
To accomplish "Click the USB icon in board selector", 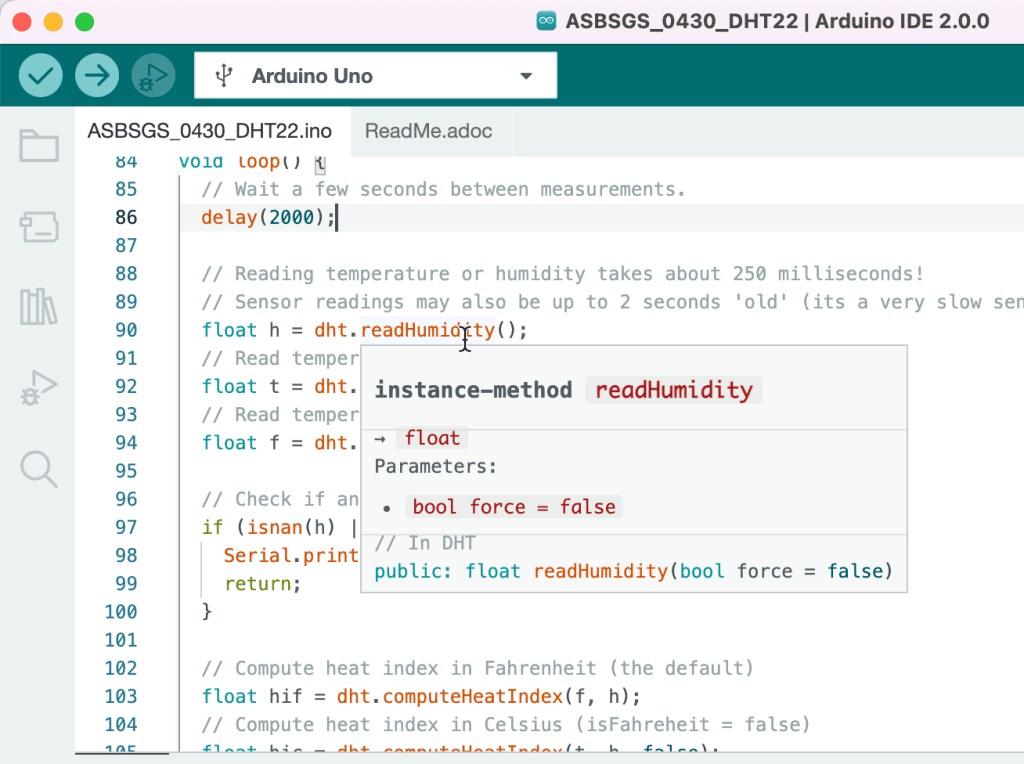I will [223, 76].
